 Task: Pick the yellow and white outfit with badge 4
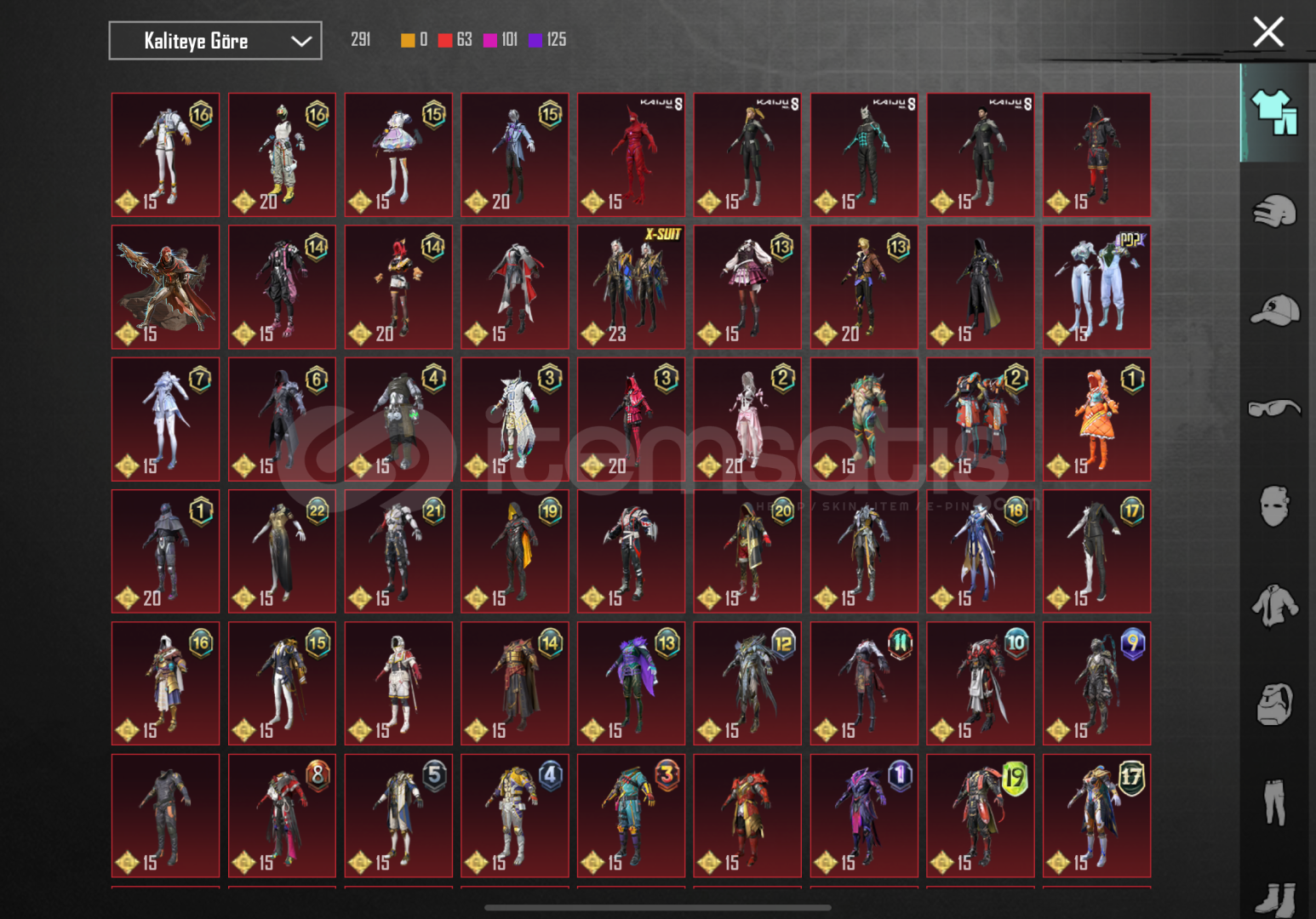click(515, 816)
